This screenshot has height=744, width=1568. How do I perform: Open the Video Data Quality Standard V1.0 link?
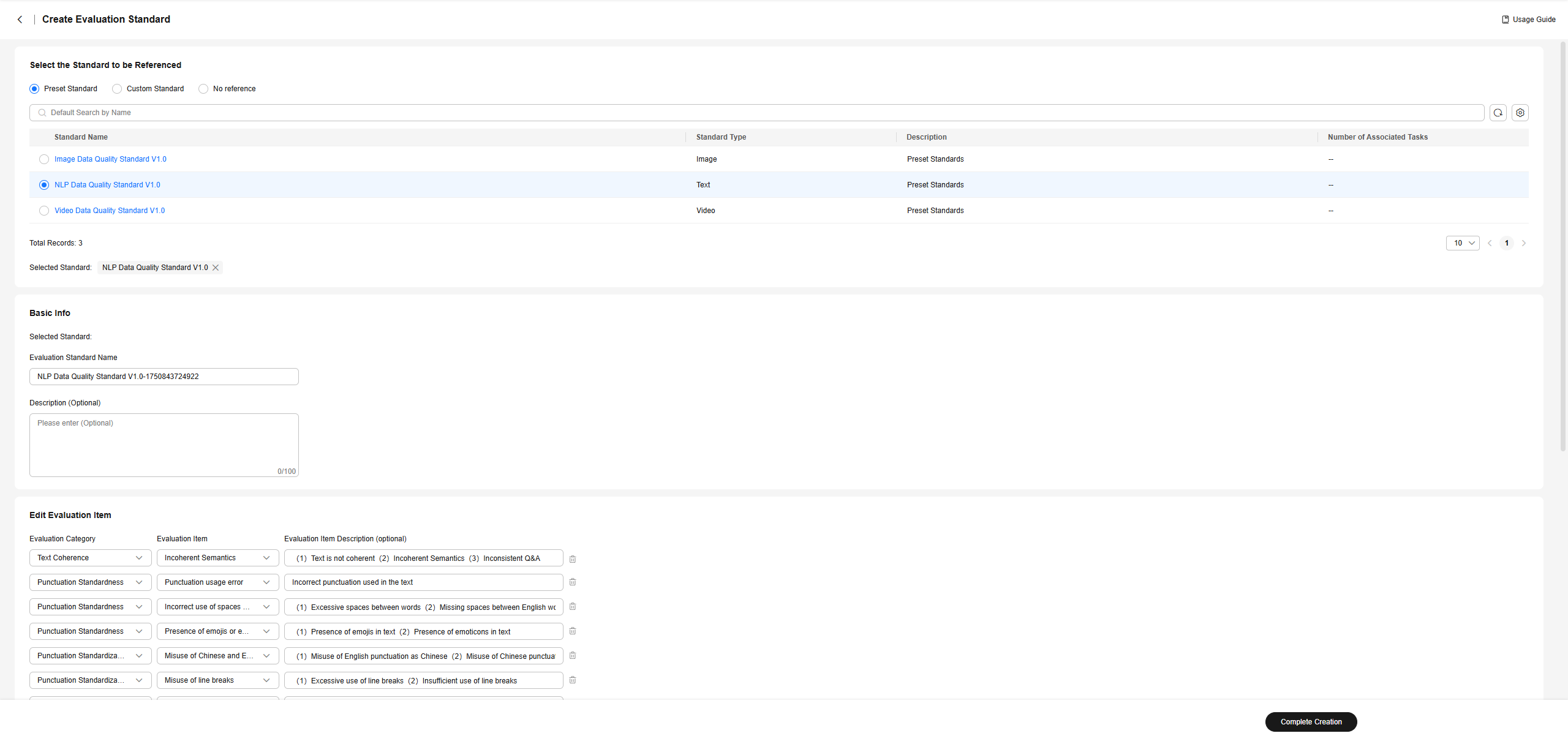pos(110,211)
